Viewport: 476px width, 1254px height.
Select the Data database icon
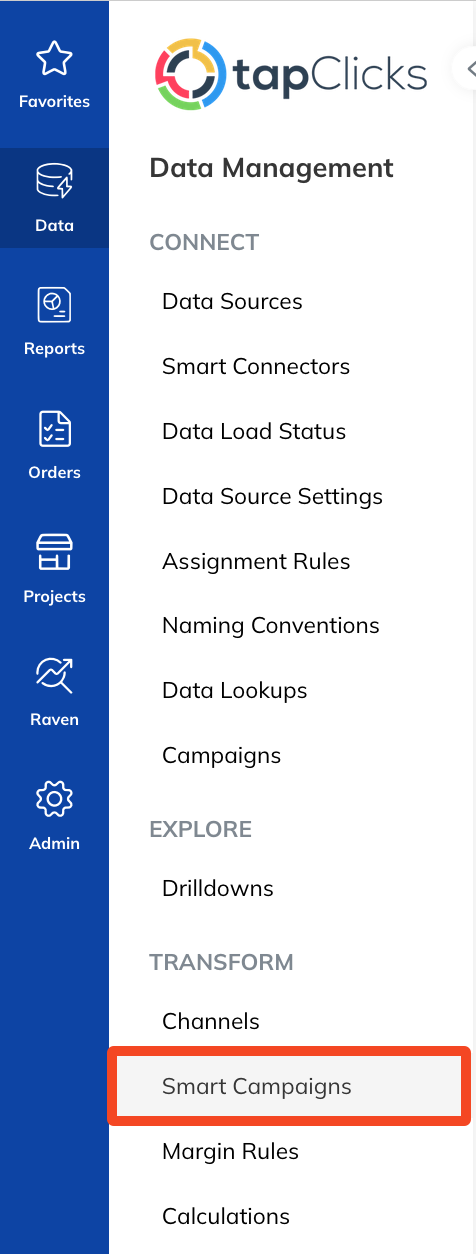tap(54, 183)
